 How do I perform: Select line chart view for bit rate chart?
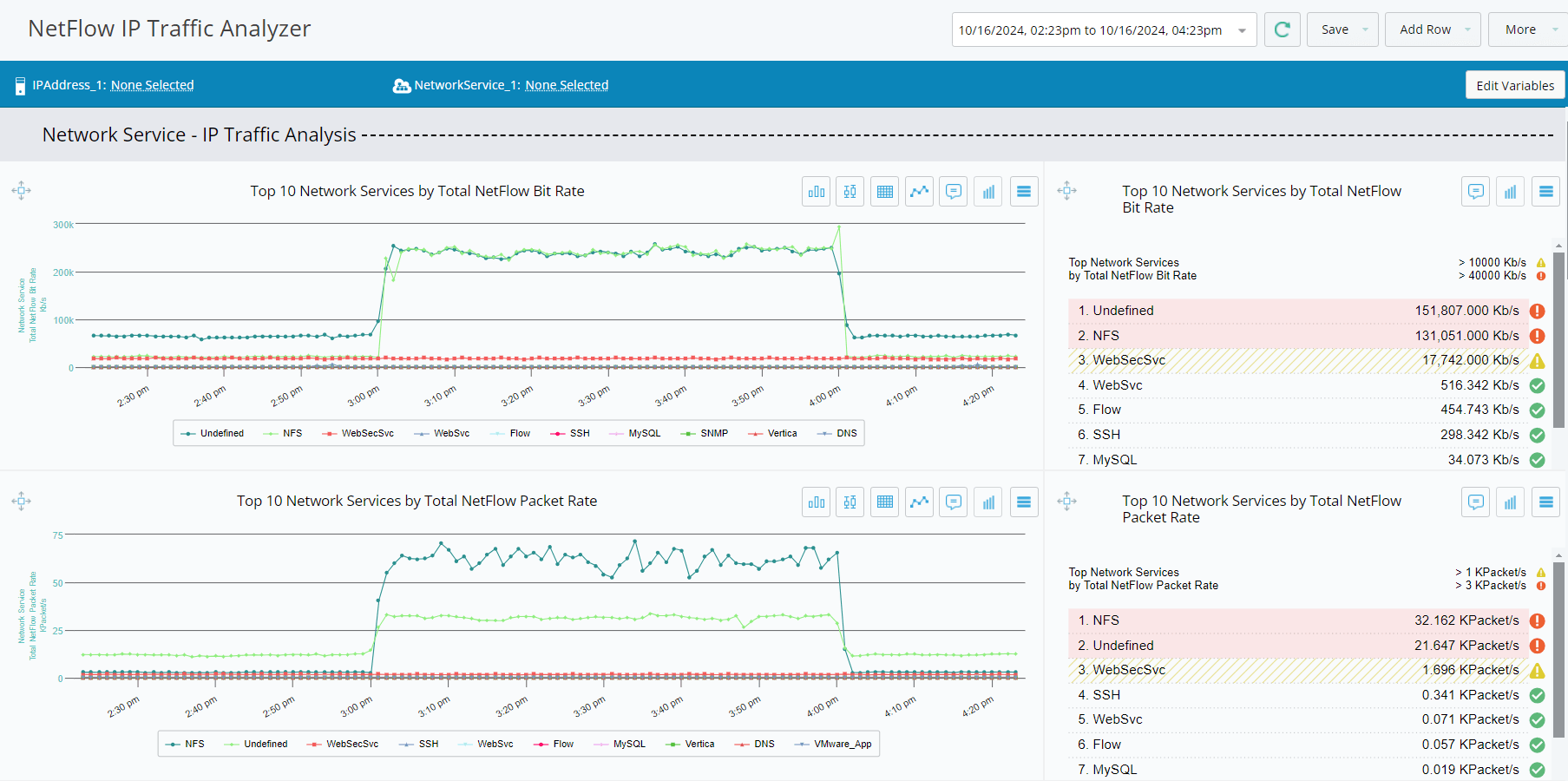point(920,192)
